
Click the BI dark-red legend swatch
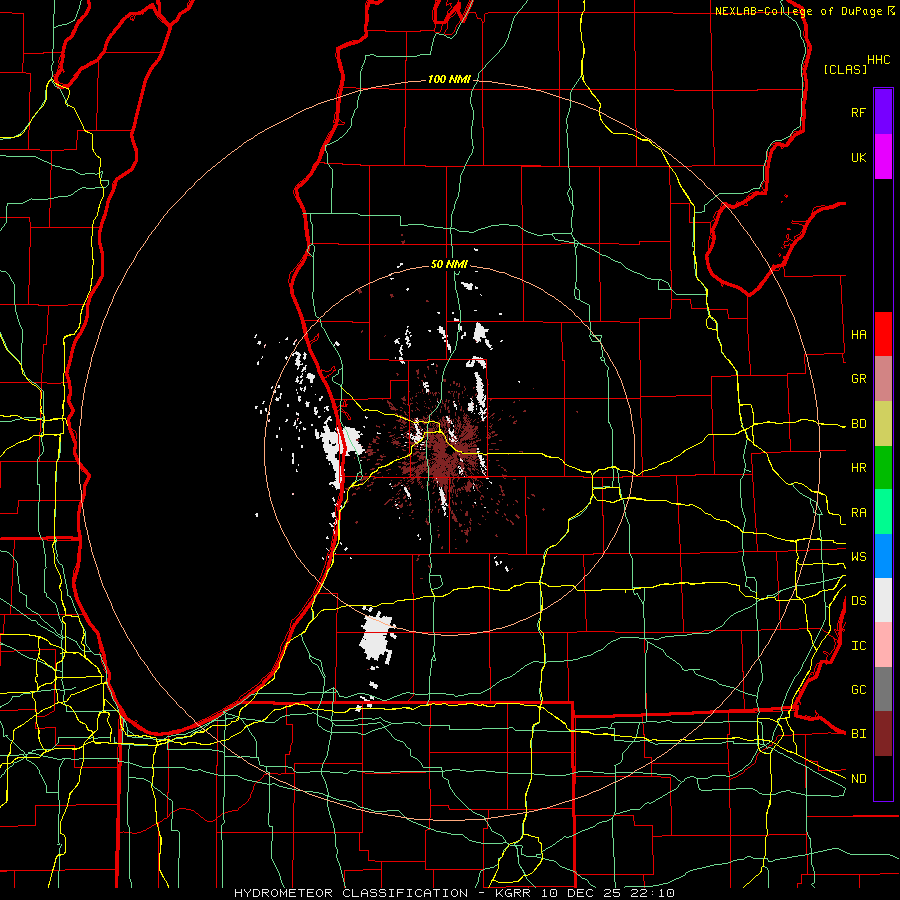point(883,734)
